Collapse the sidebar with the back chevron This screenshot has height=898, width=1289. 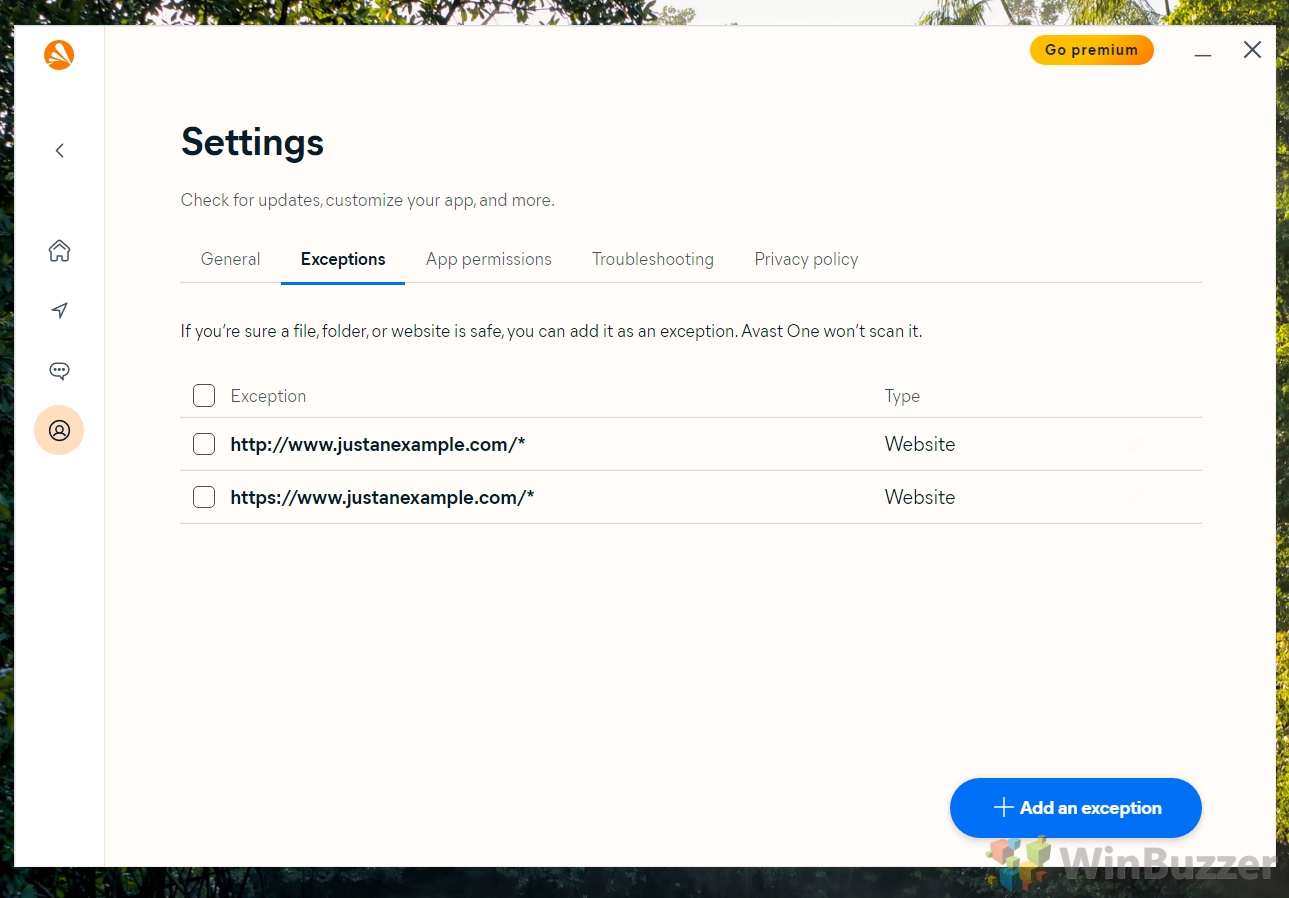click(x=59, y=150)
